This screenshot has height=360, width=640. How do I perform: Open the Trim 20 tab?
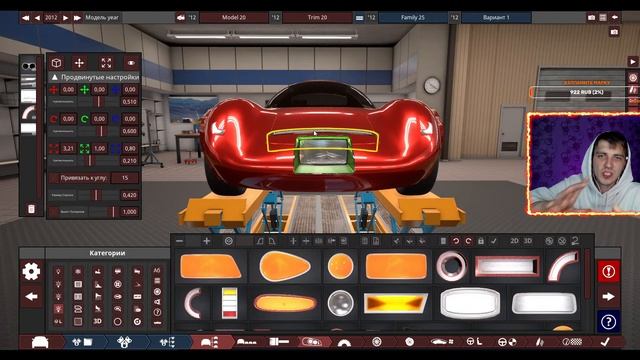point(317,18)
